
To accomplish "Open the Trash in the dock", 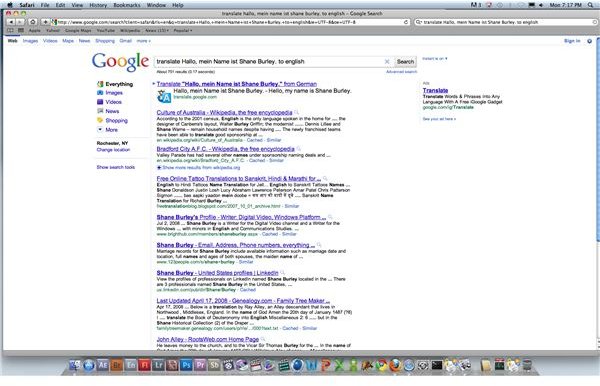I will pos(527,366).
